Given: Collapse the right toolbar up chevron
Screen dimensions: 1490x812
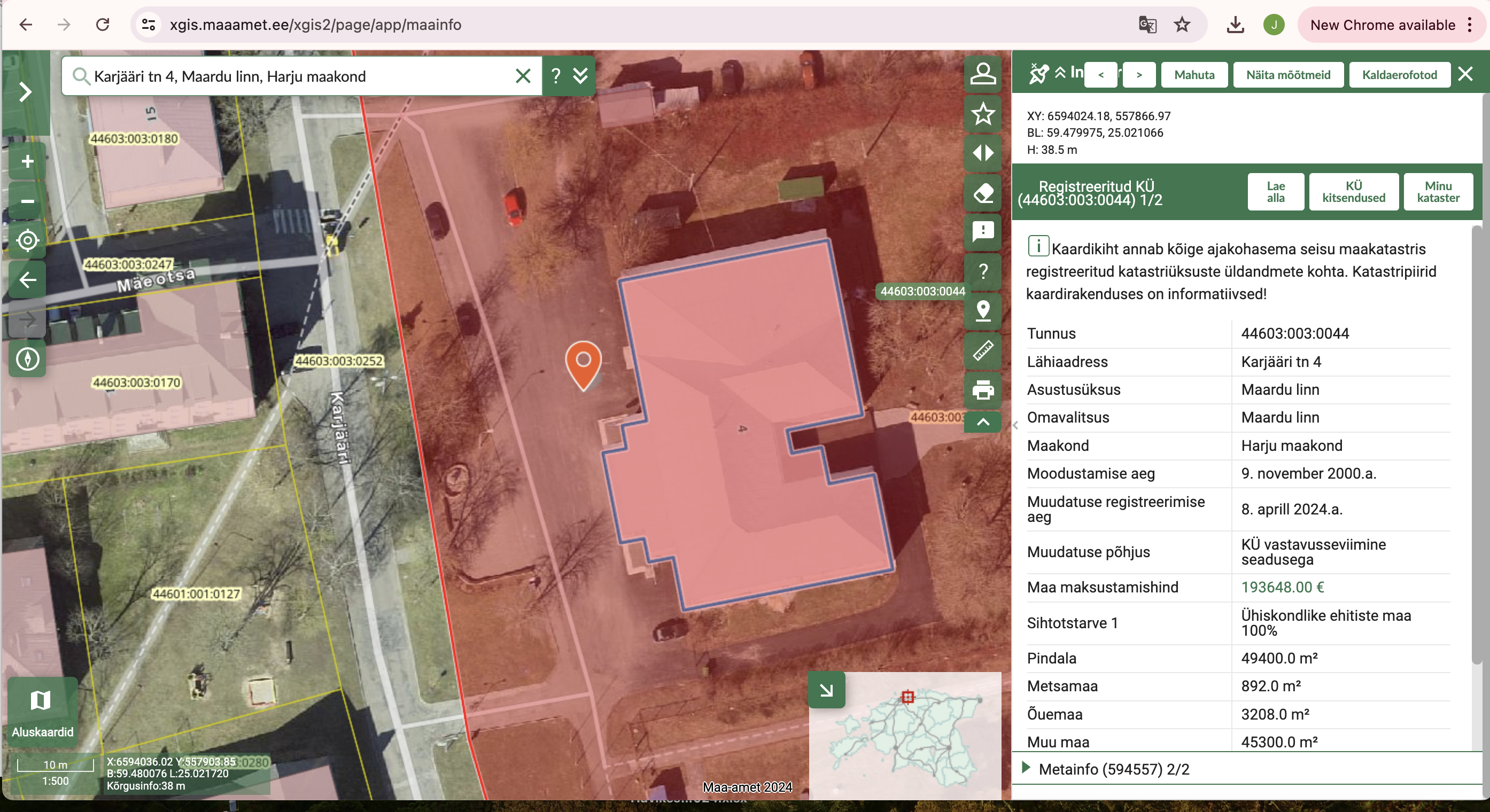Looking at the screenshot, I should click(983, 422).
